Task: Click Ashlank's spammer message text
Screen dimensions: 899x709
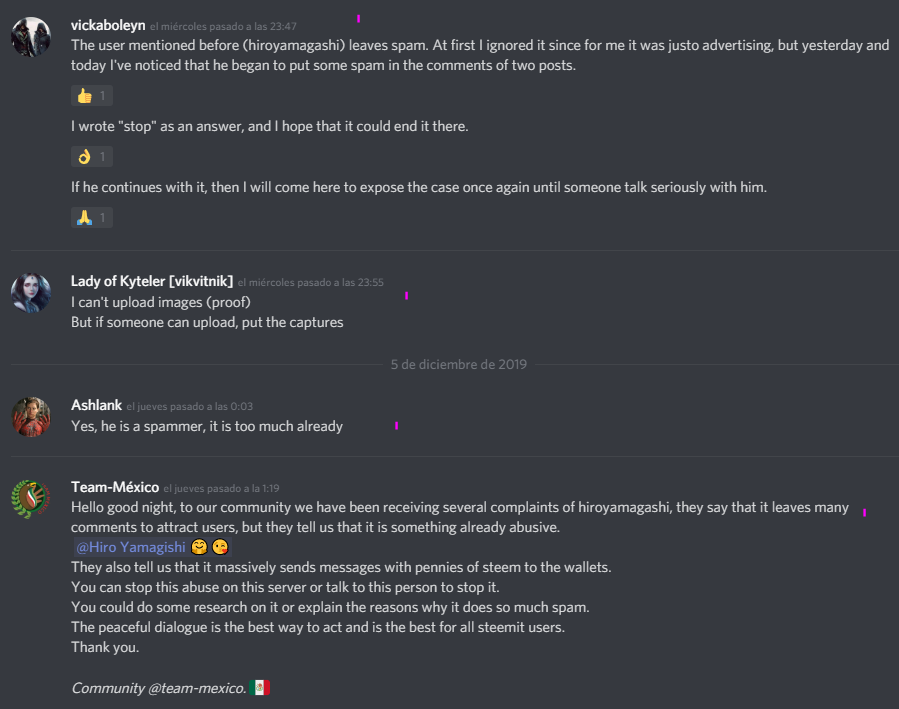Action: click(207, 426)
